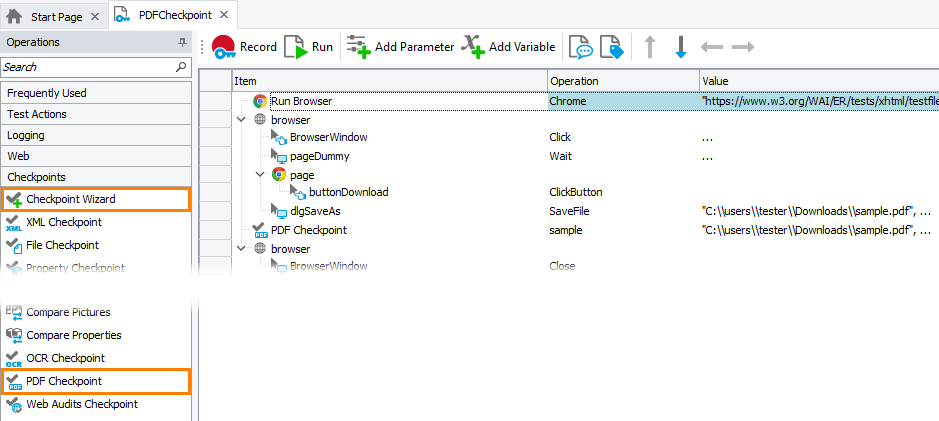Collapse the page tree node
The width and height of the screenshot is (939, 421).
[x=260, y=174]
